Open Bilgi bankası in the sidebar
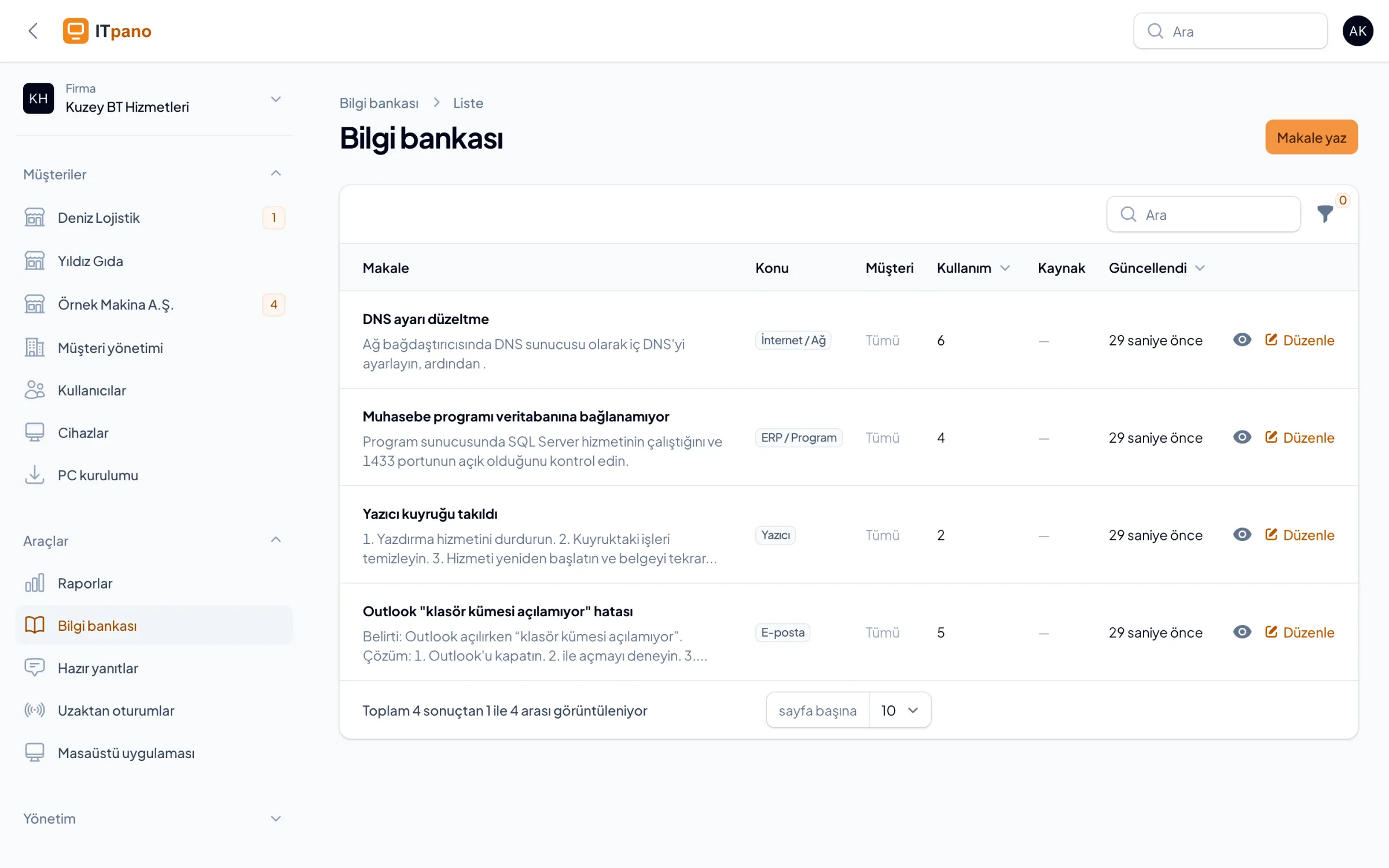 pos(154,626)
